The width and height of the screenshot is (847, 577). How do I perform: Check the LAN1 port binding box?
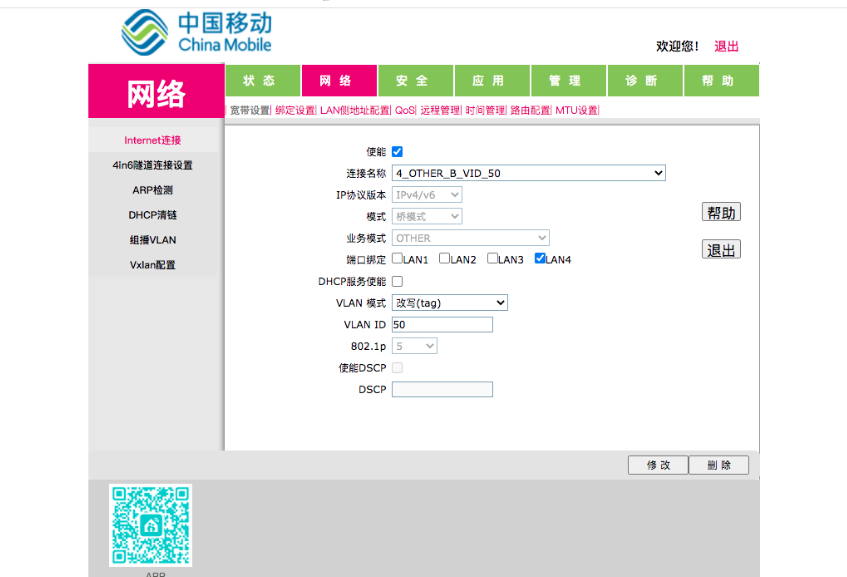(x=397, y=258)
